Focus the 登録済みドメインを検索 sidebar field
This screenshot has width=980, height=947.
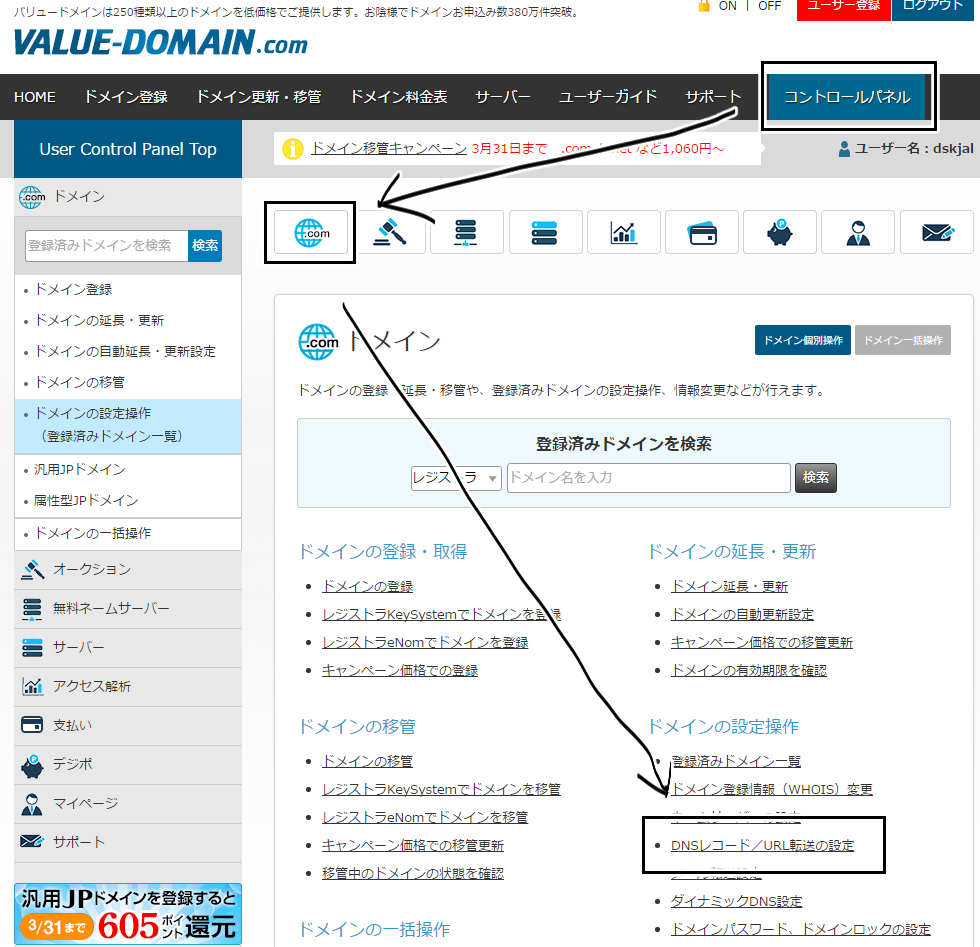tap(107, 246)
